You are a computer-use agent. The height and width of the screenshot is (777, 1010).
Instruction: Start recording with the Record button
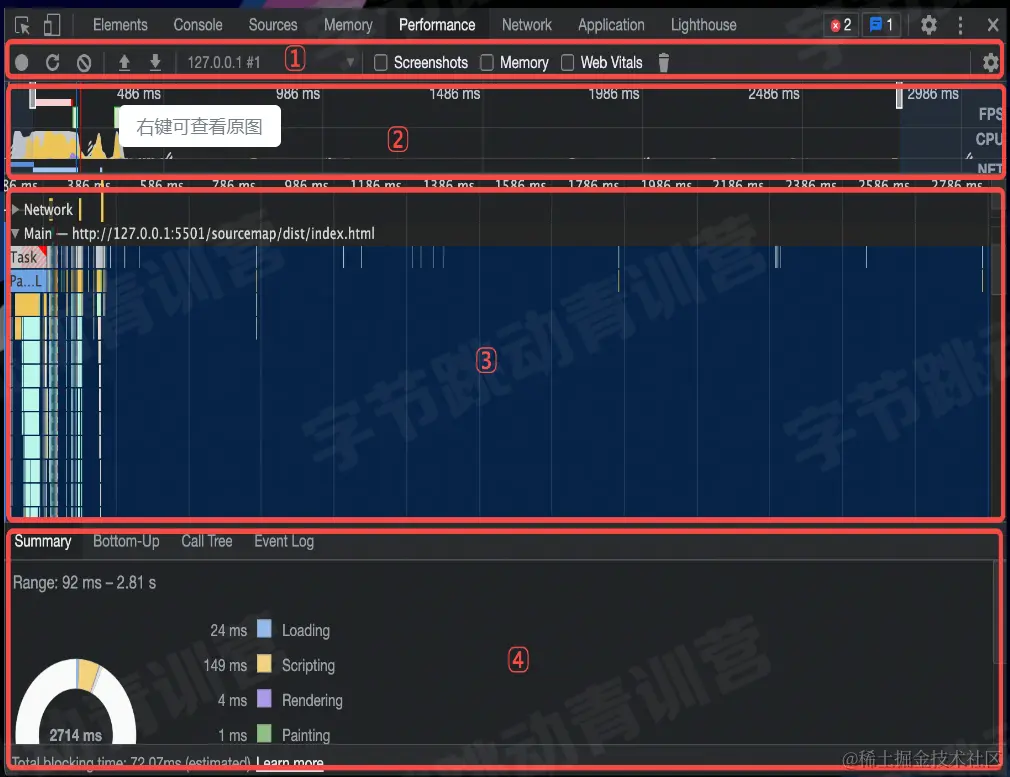[21, 62]
